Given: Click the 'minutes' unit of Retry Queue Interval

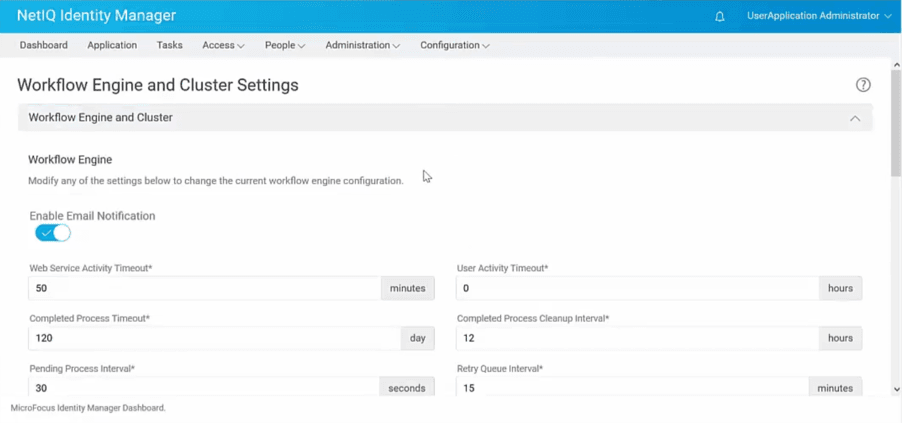Looking at the screenshot, I should 835,388.
